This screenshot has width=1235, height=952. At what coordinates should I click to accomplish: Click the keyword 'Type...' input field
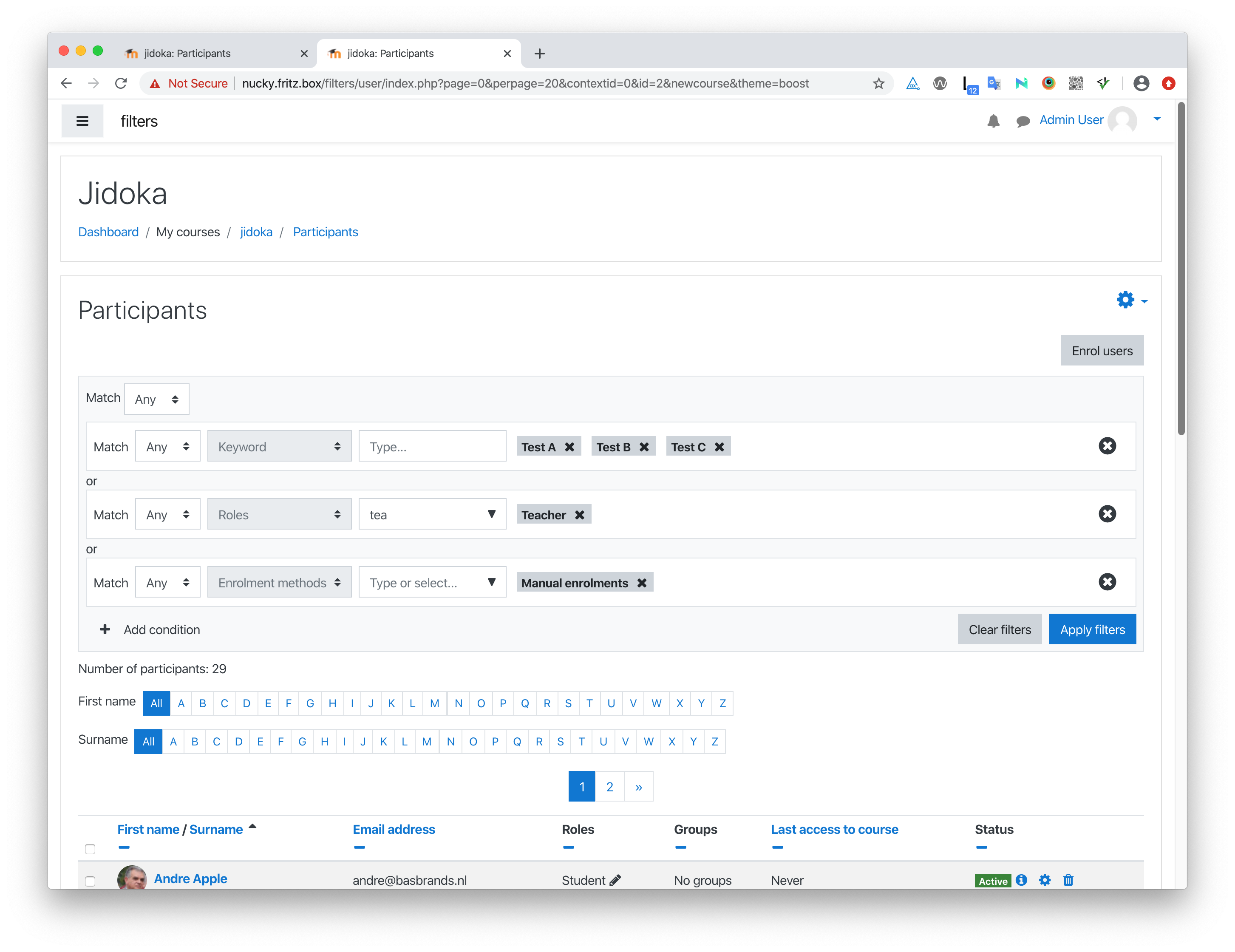point(432,446)
